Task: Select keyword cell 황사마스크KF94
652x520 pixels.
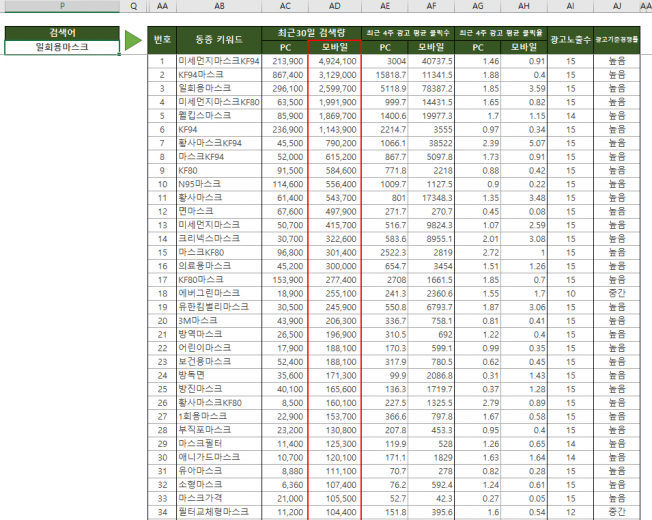Action: (x=219, y=143)
